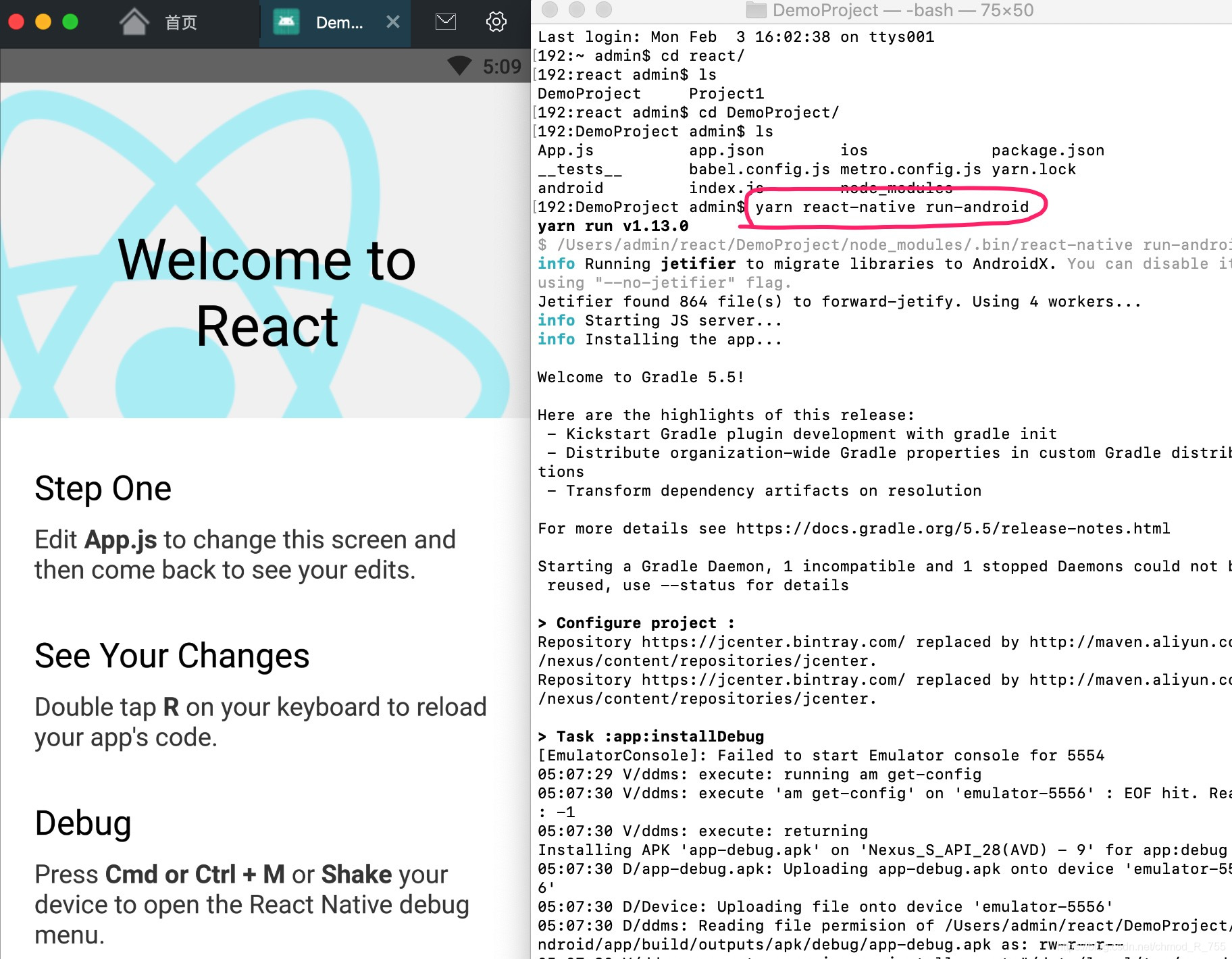Open the mail envelope icon
Screen dimensions: 1232x959
(445, 22)
